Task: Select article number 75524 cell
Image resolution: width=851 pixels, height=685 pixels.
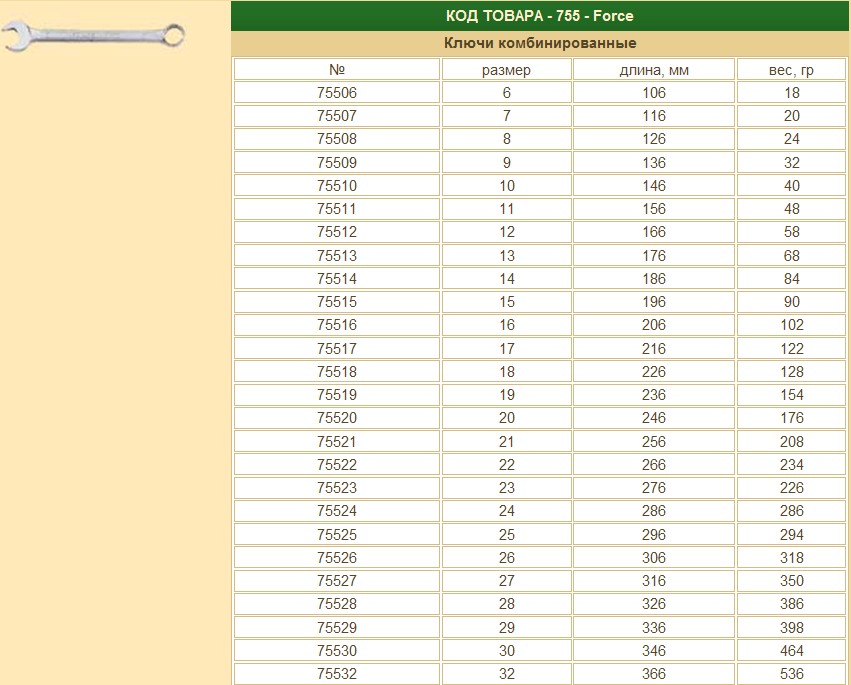Action: pyautogui.click(x=336, y=511)
